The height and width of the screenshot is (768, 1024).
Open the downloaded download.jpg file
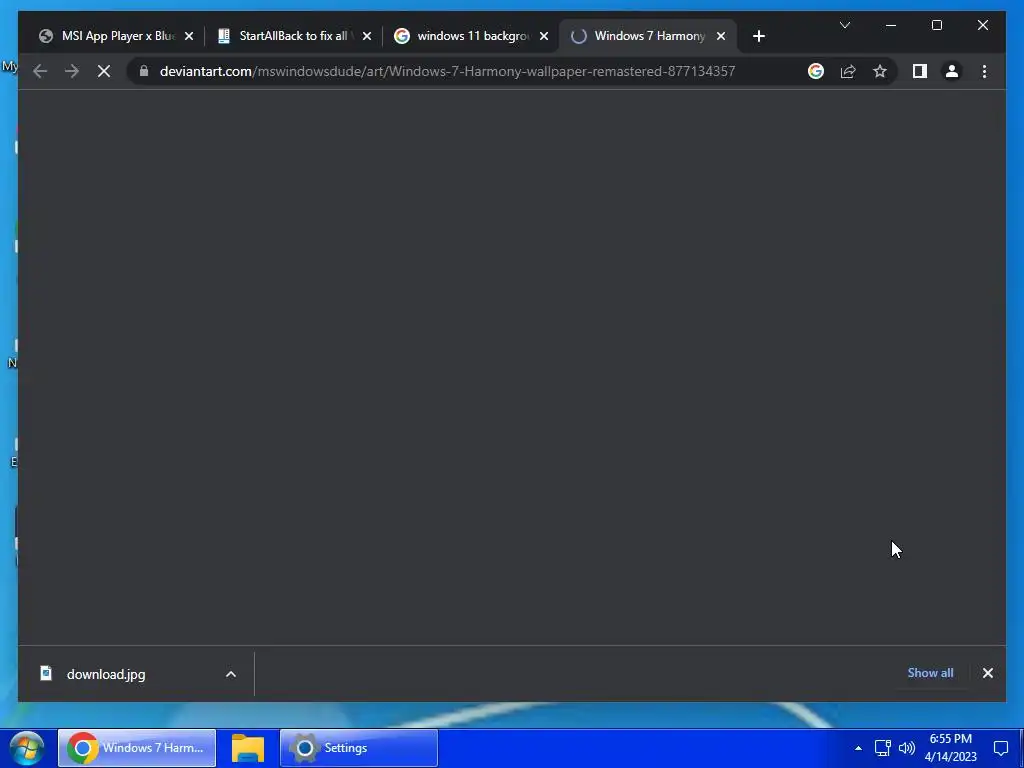tap(106, 675)
